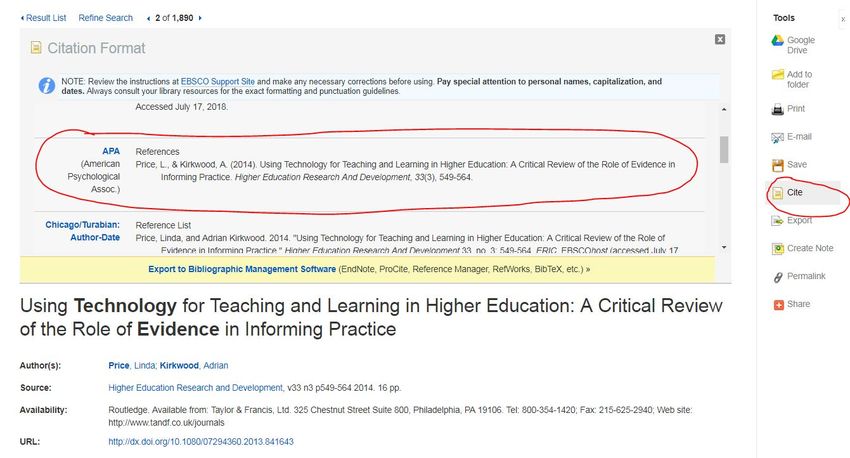Open Export to Bibliographic Management Software
The image size is (850, 458).
tap(242, 269)
